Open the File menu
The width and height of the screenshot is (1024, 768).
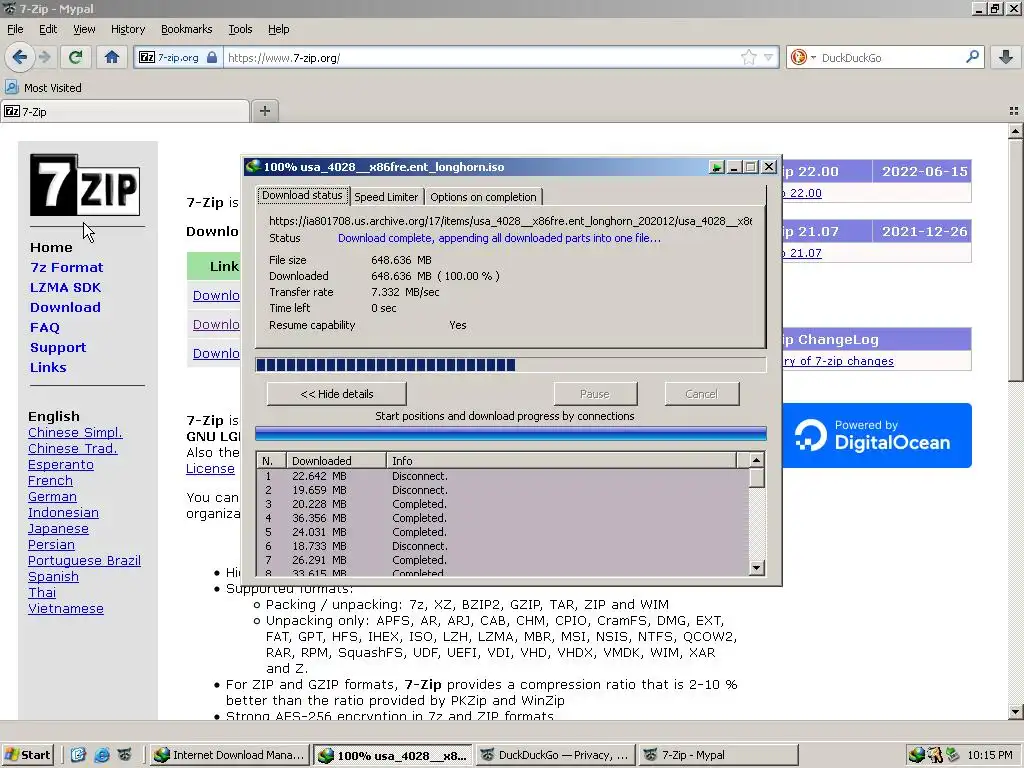(x=15, y=29)
